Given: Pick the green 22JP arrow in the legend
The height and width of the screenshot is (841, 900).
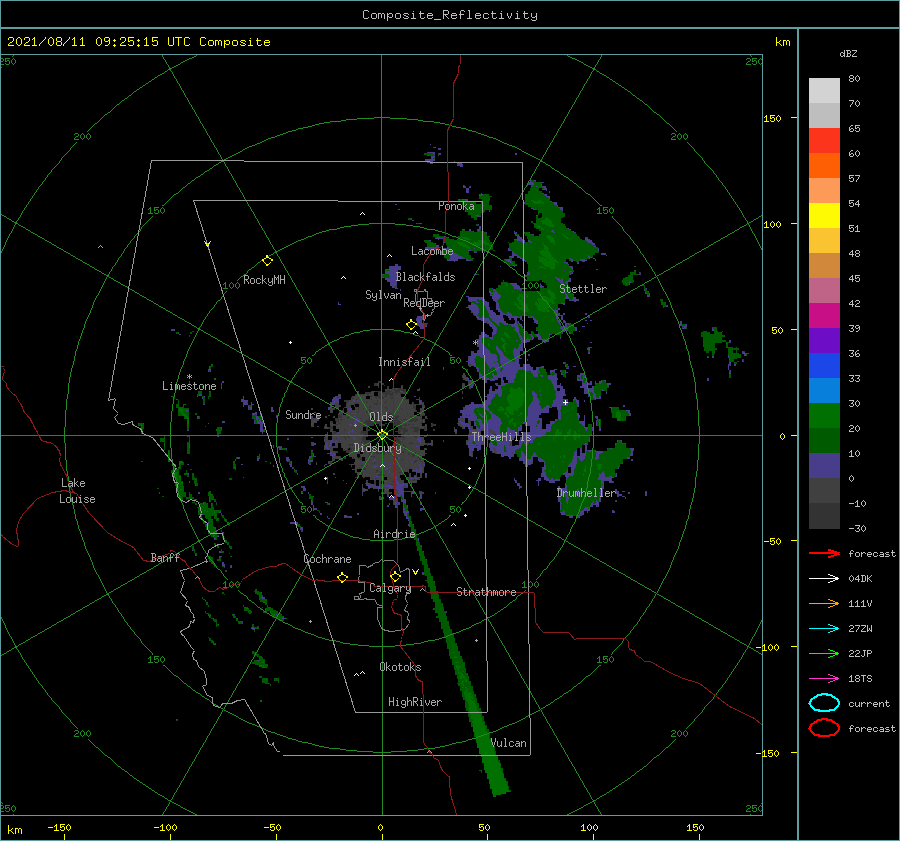Looking at the screenshot, I should [x=824, y=653].
